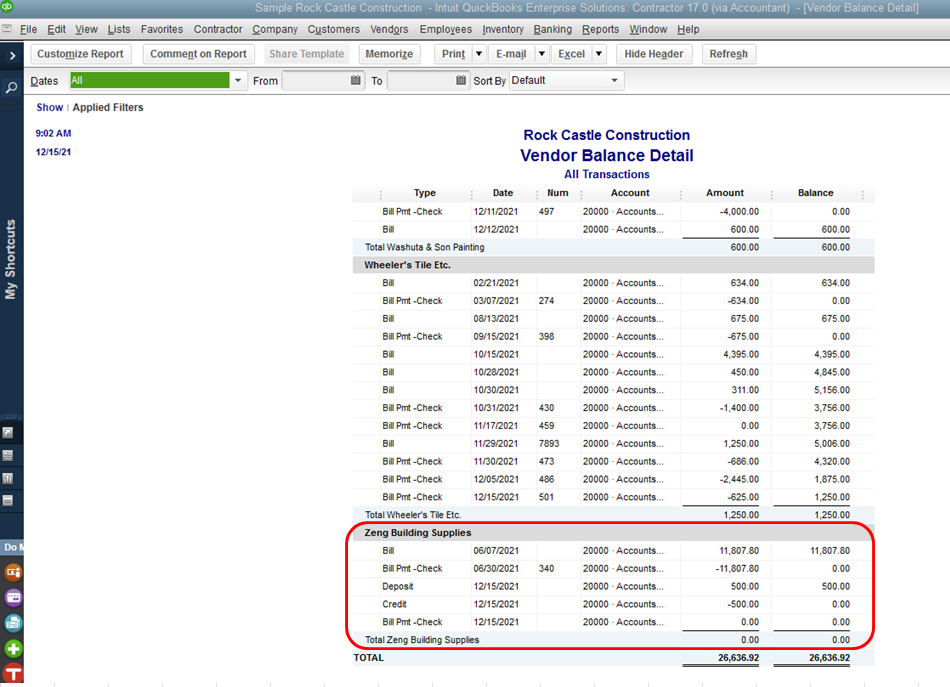
Task: Open the Lists menu
Action: click(119, 29)
